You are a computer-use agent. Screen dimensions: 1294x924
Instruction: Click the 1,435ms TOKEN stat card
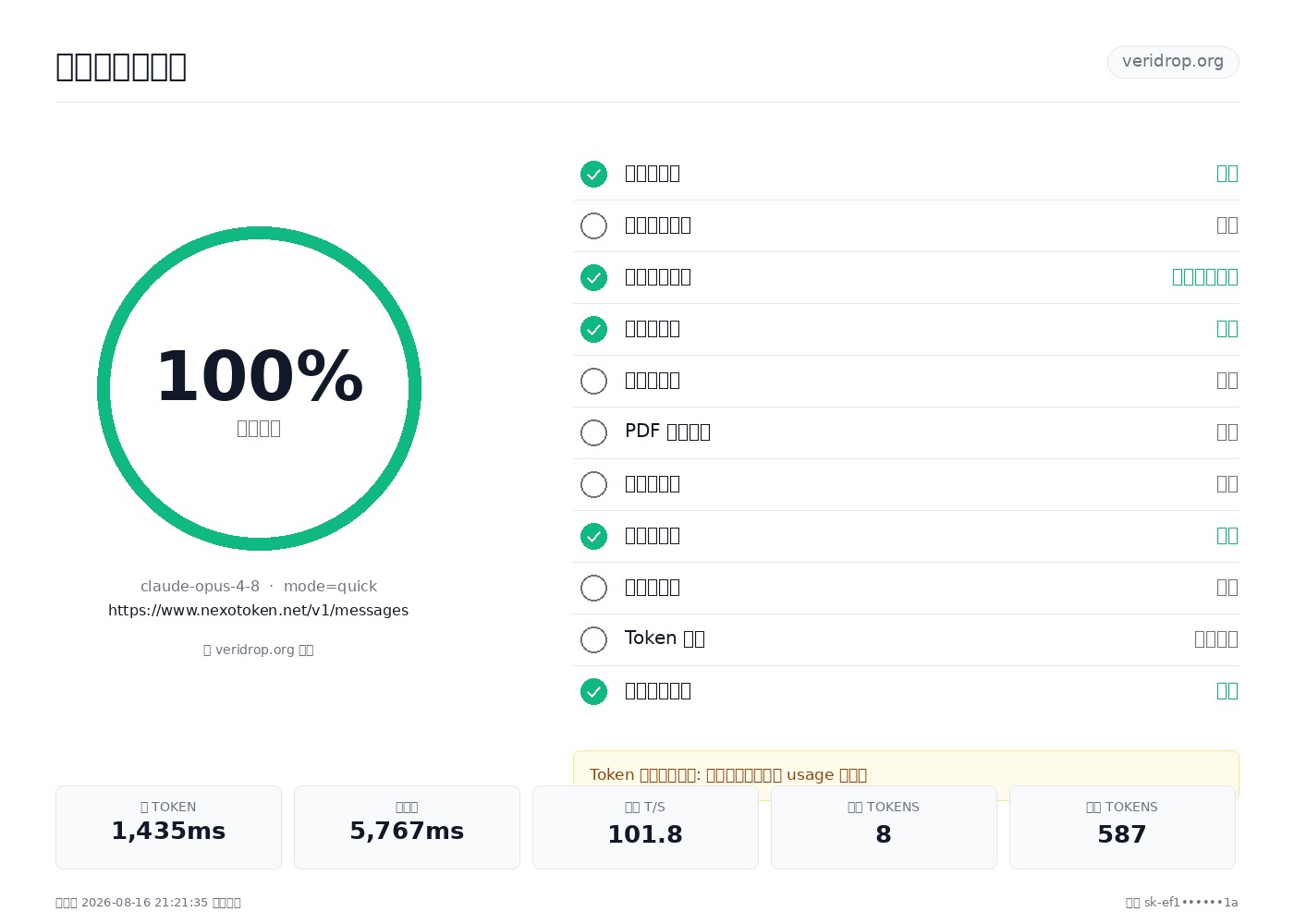(168, 827)
